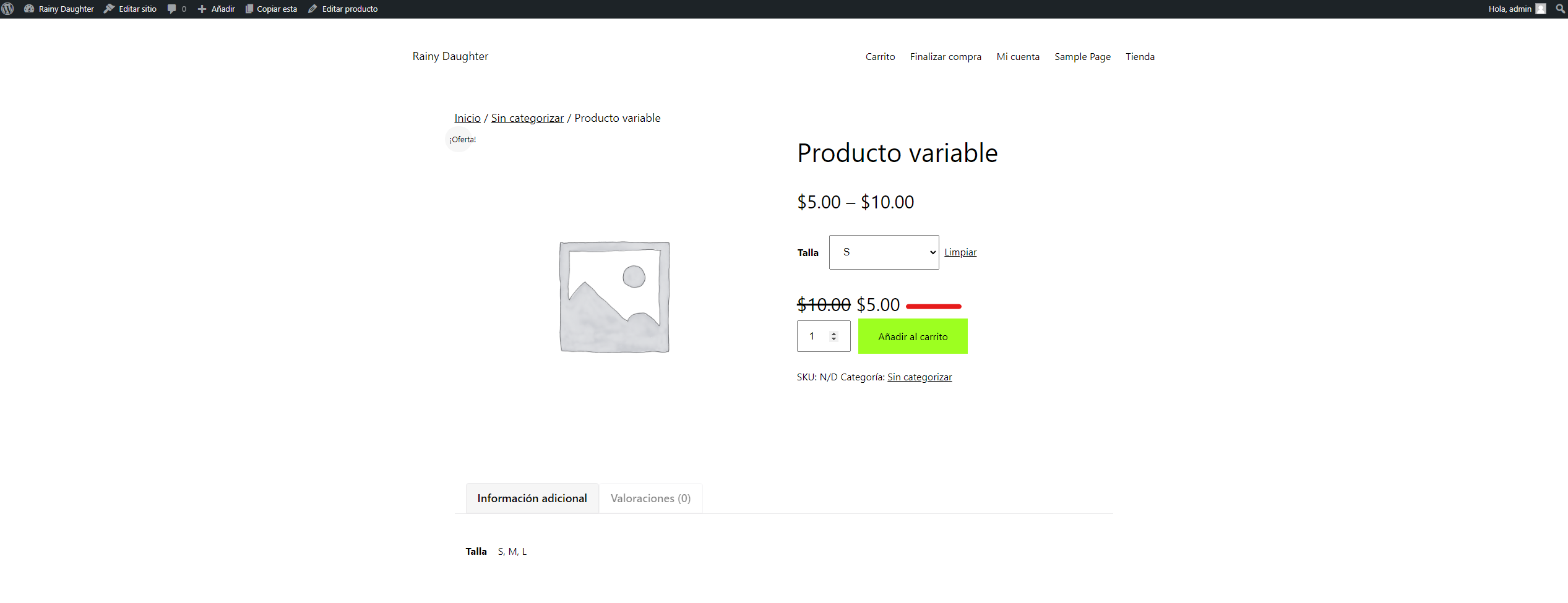Click the admin user avatar
The height and width of the screenshot is (603, 1568).
pyautogui.click(x=1541, y=9)
